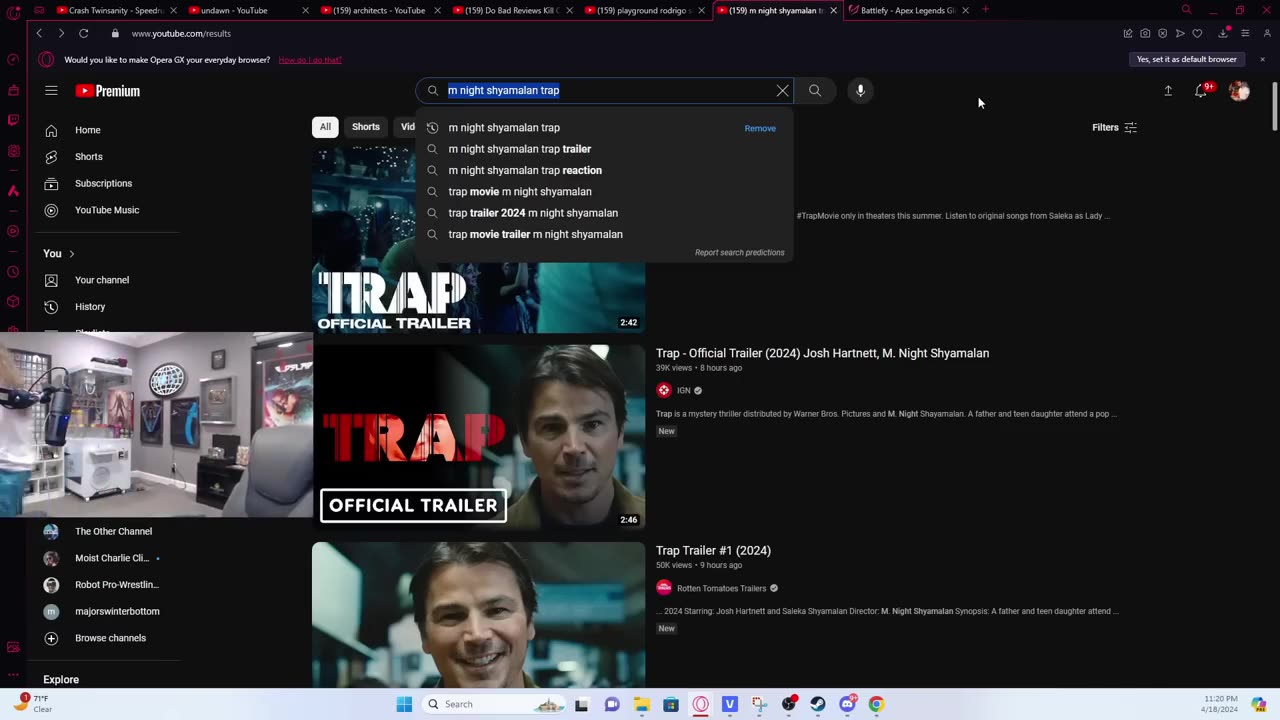Open the Trap Trailer #1 thumbnail
The height and width of the screenshot is (720, 1280).
479,615
